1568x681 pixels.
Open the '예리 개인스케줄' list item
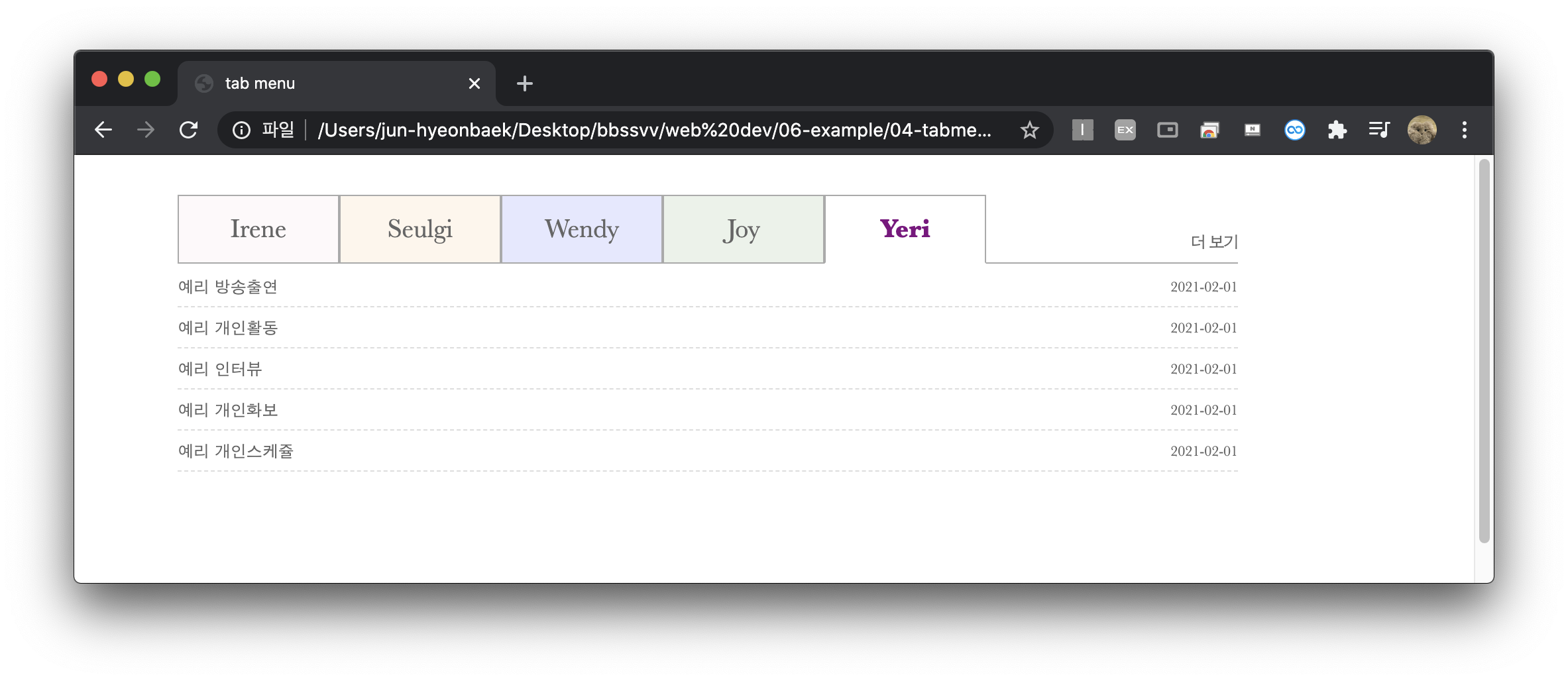click(236, 451)
